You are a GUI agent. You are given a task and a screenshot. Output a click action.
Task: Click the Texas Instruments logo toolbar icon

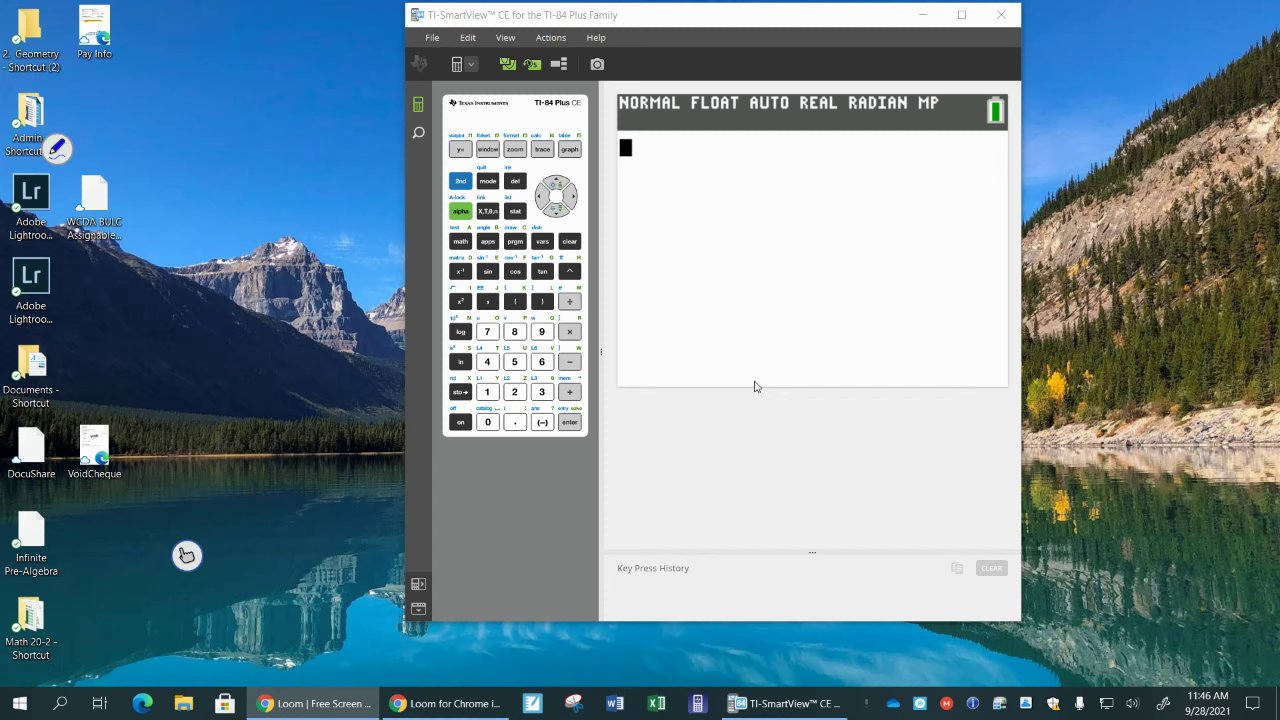(x=419, y=64)
